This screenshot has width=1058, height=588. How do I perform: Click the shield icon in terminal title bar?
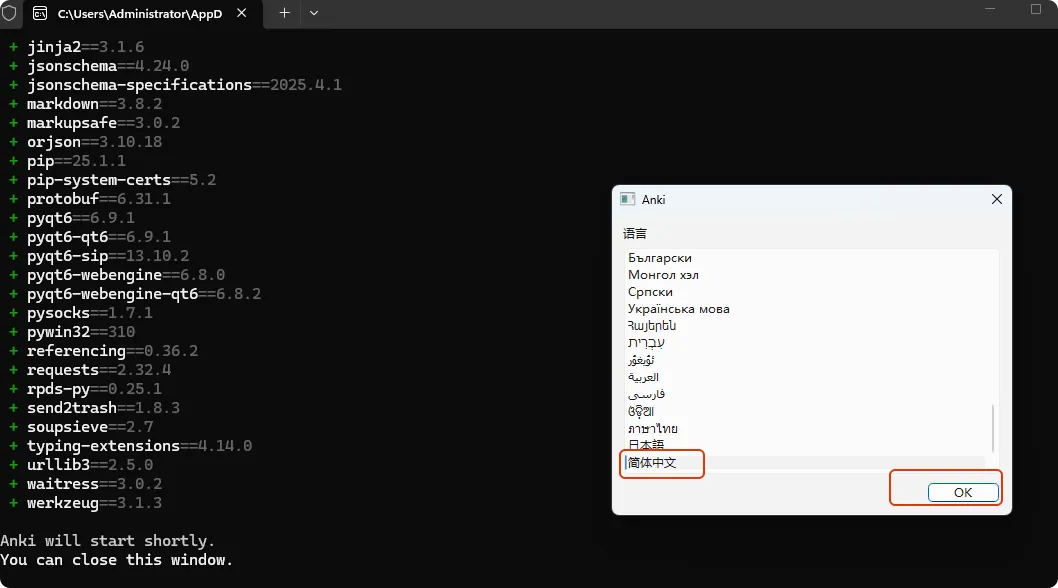coord(9,13)
